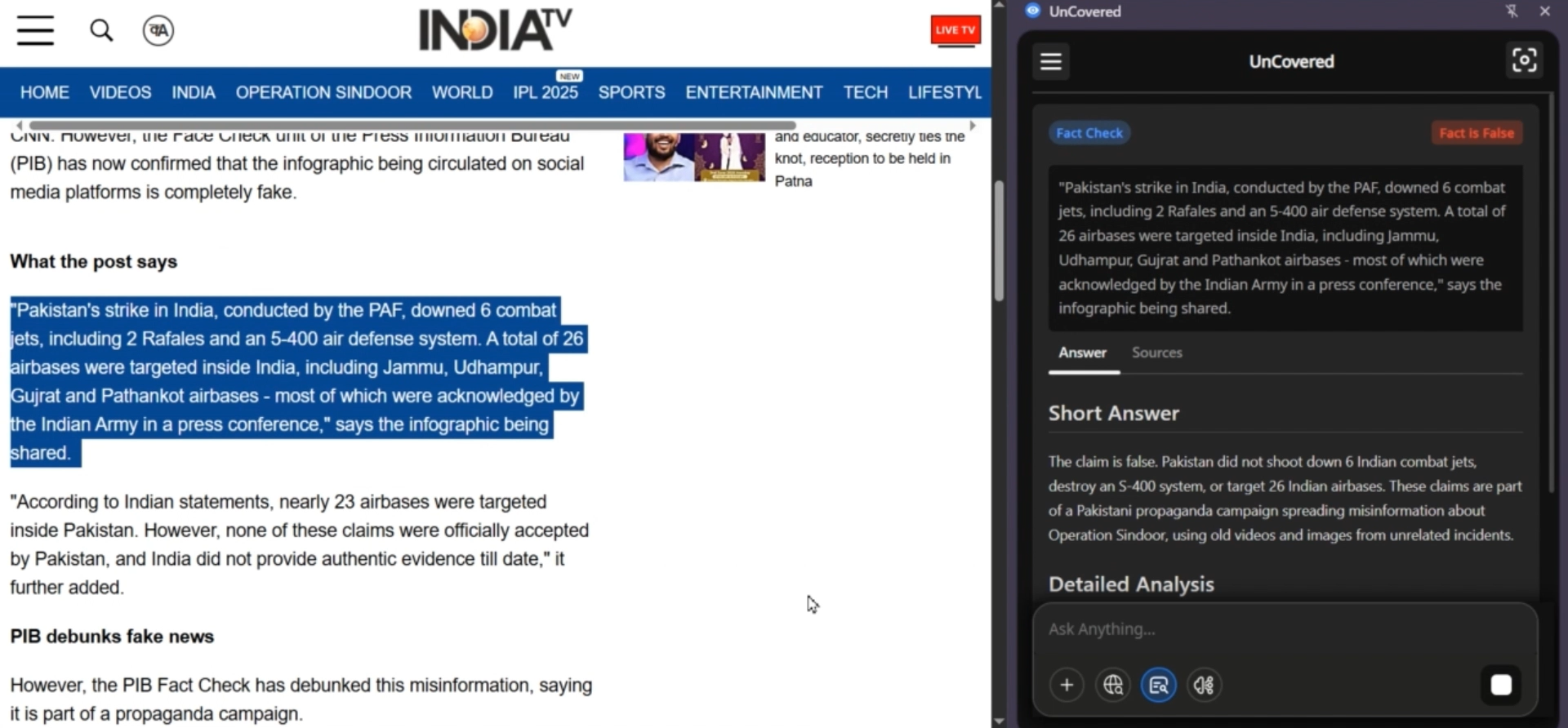Click the India TV search magnifier icon
Image resolution: width=1568 pixels, height=728 pixels.
click(x=101, y=31)
